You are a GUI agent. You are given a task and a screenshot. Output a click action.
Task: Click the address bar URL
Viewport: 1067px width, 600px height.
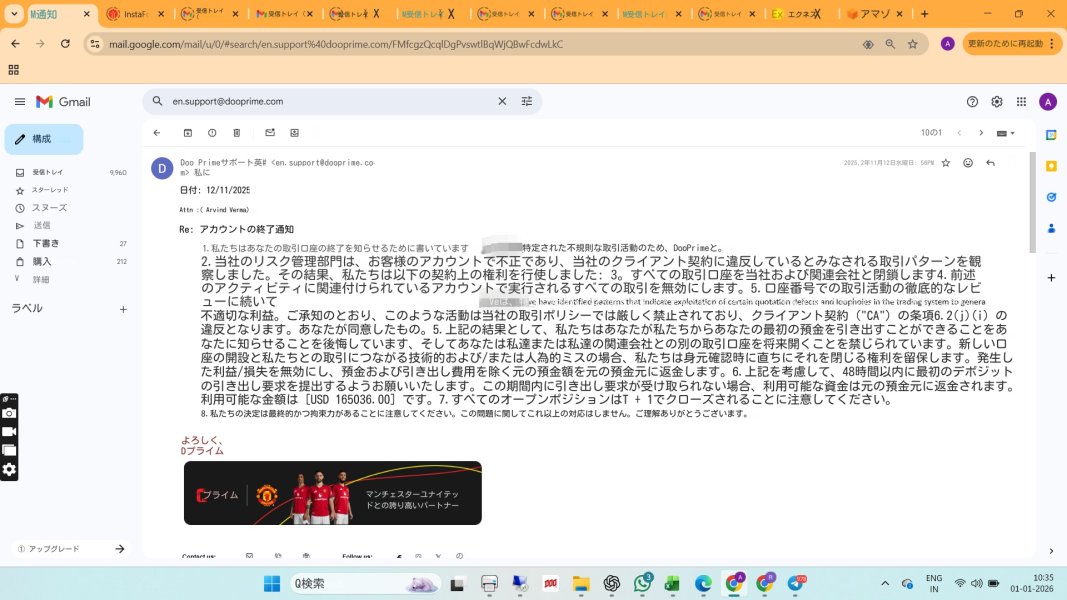pyautogui.click(x=335, y=44)
